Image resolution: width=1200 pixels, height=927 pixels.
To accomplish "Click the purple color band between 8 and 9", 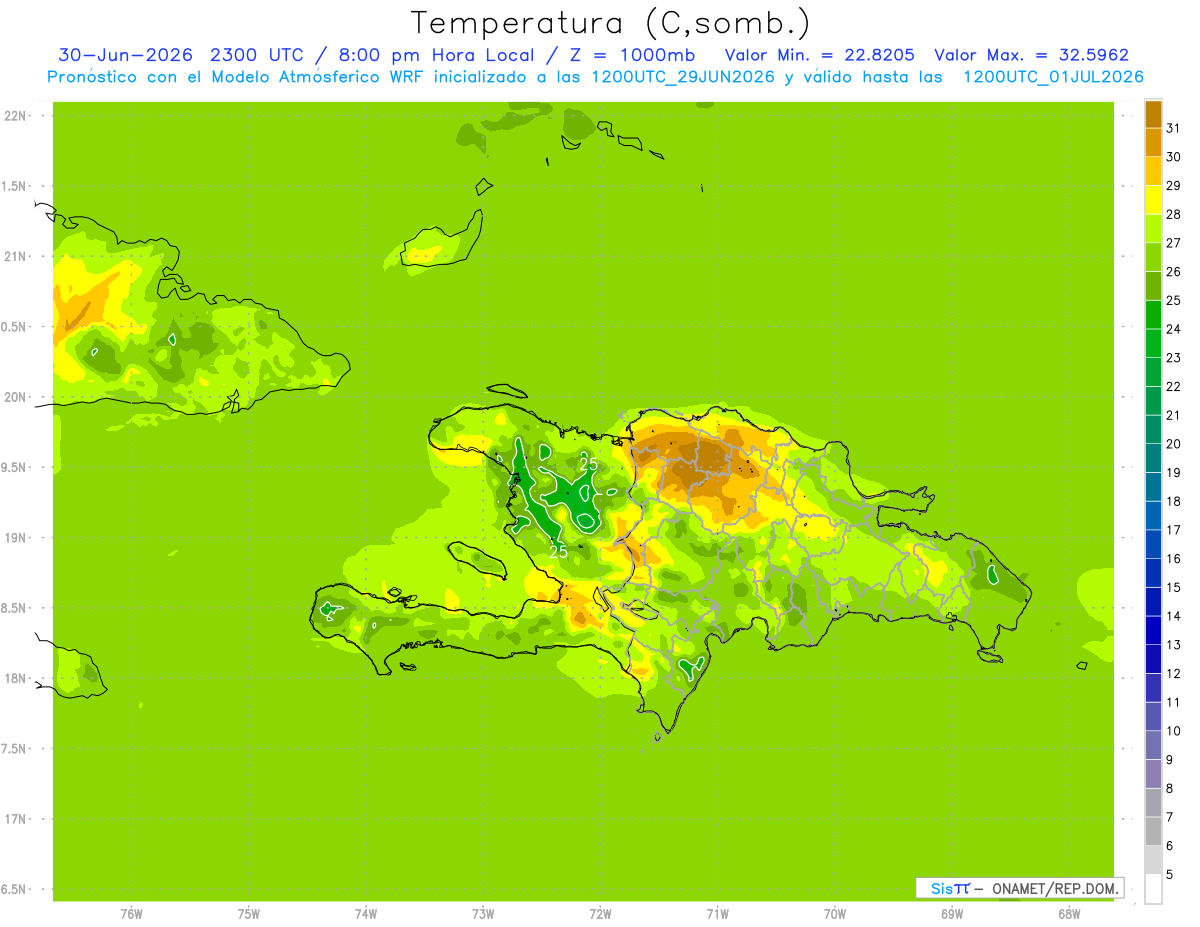I will (1153, 774).
